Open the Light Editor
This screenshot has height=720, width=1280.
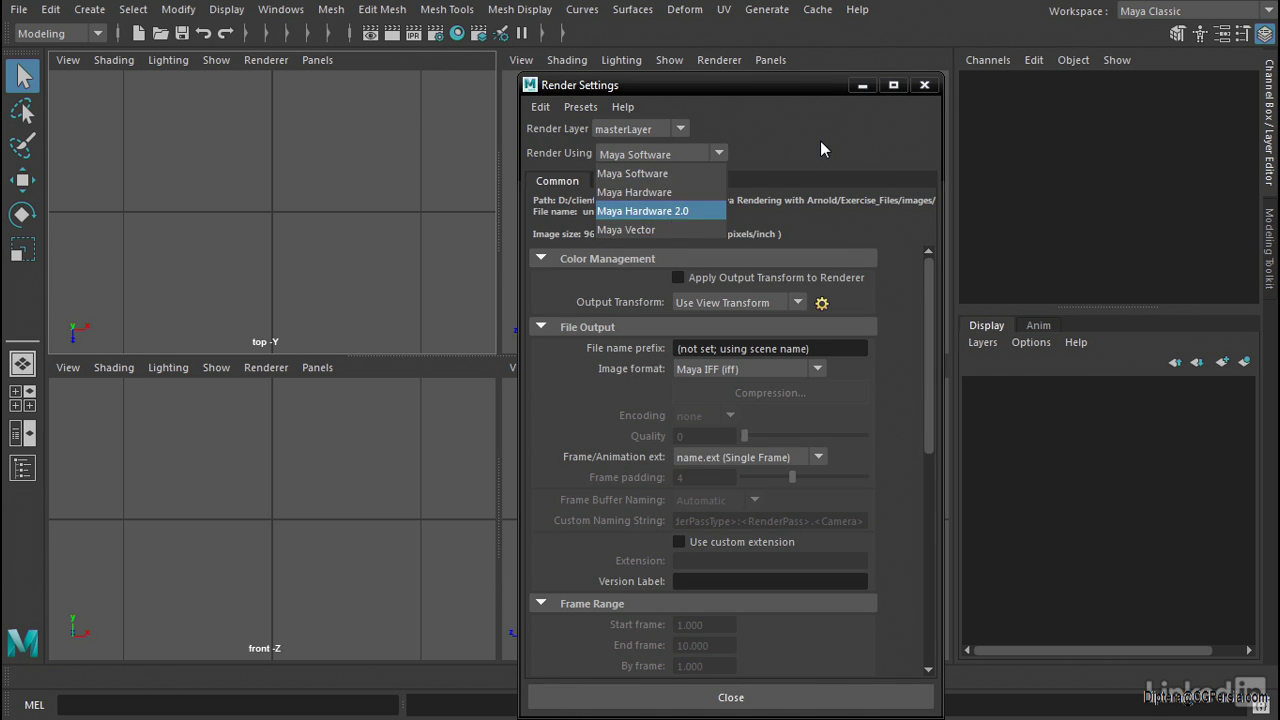(x=500, y=33)
